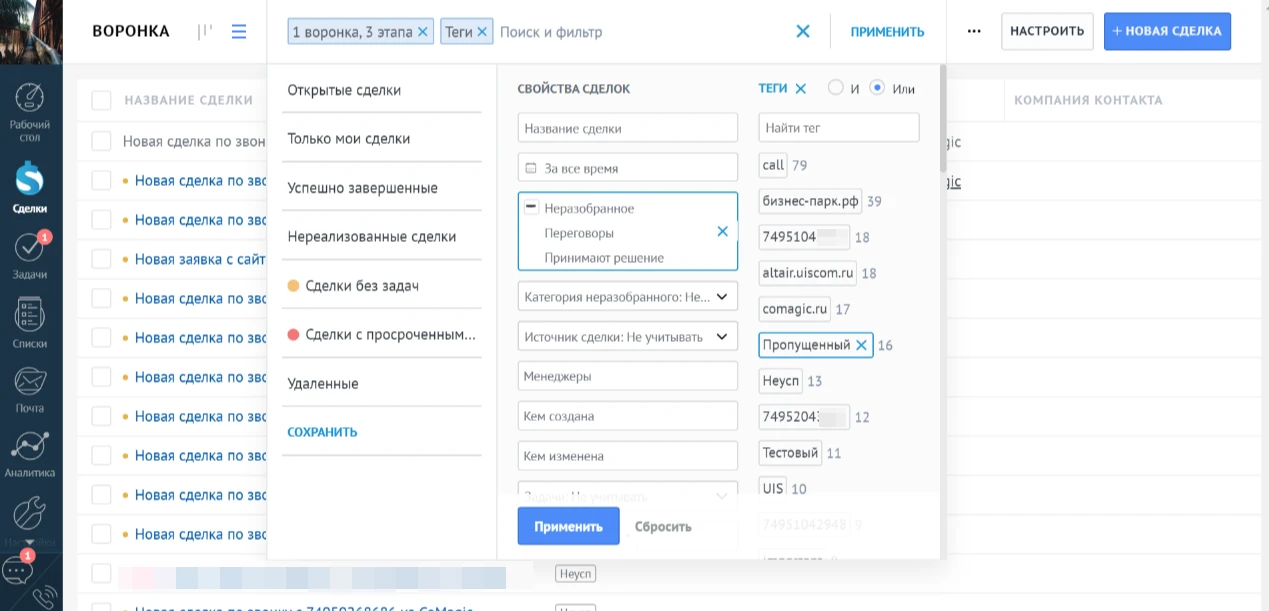Select the altair.uiscom.ru tag
Screen dimensions: 1269x611
pyautogui.click(x=809, y=273)
